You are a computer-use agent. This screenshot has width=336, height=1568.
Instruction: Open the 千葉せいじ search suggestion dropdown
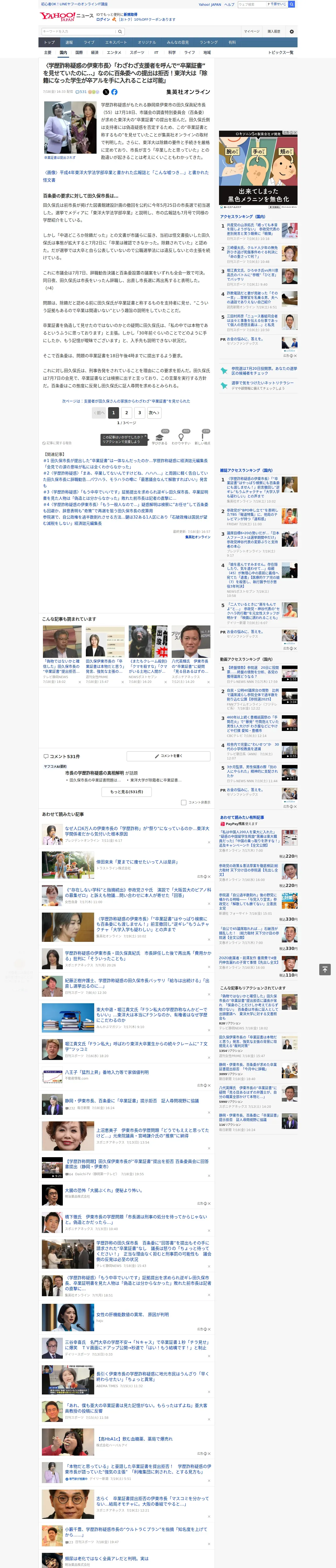[276, 4]
